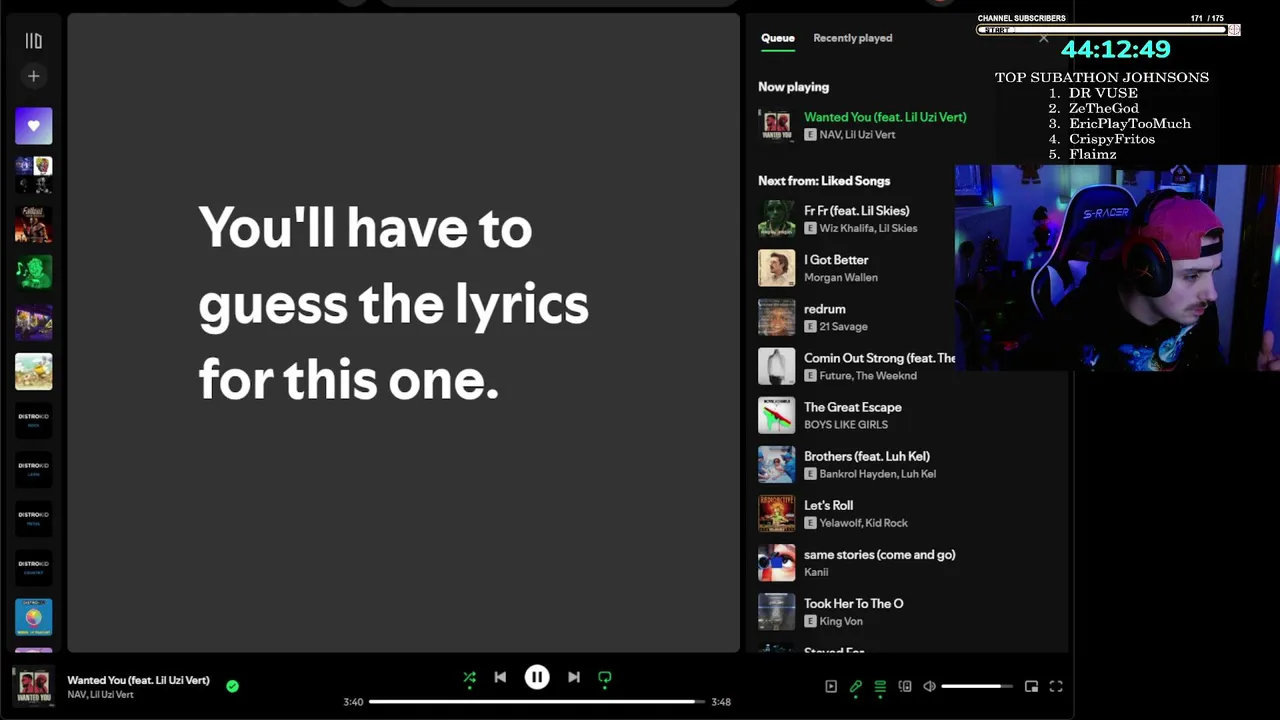Click Wanted You title in bottom player bar
Viewport: 1280px width, 720px height.
[138, 680]
